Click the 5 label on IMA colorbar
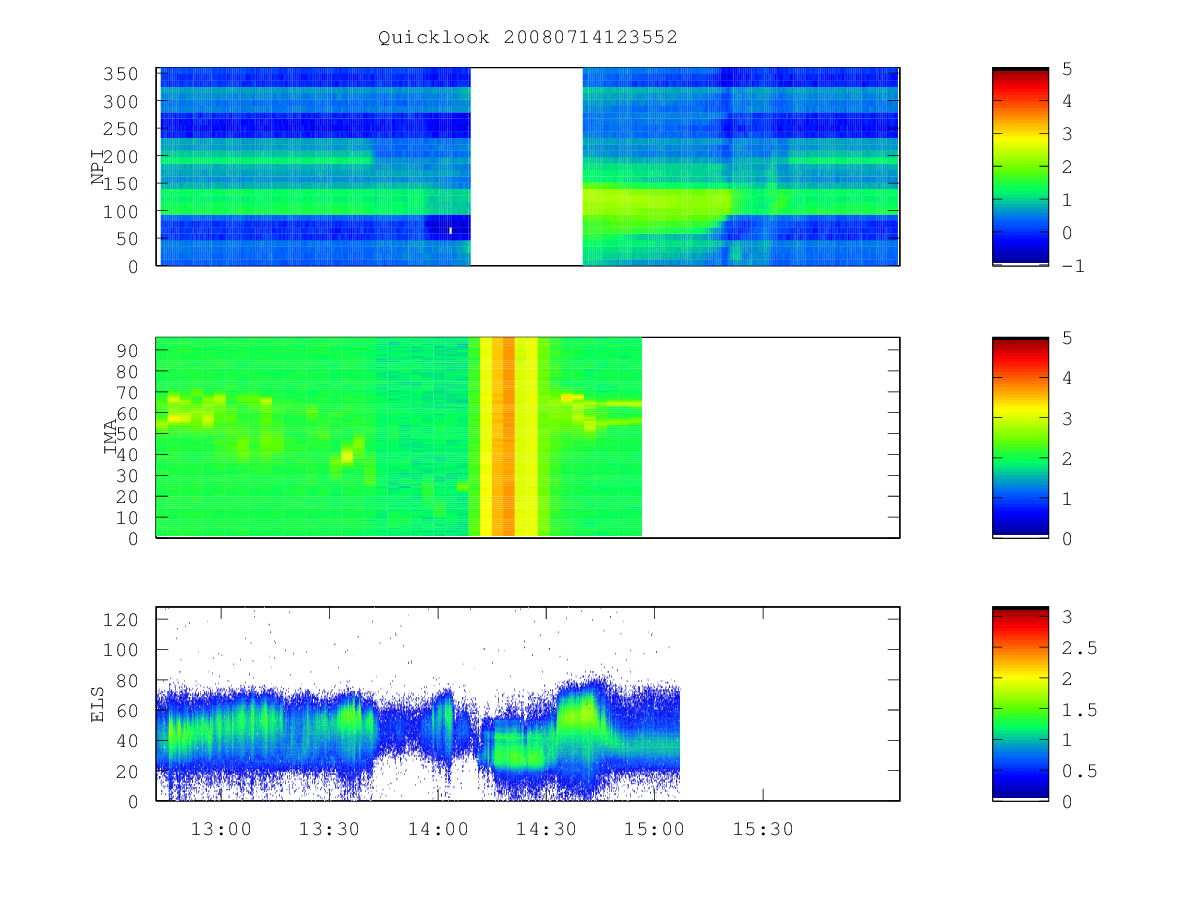The width and height of the screenshot is (1200, 900). 1066,338
